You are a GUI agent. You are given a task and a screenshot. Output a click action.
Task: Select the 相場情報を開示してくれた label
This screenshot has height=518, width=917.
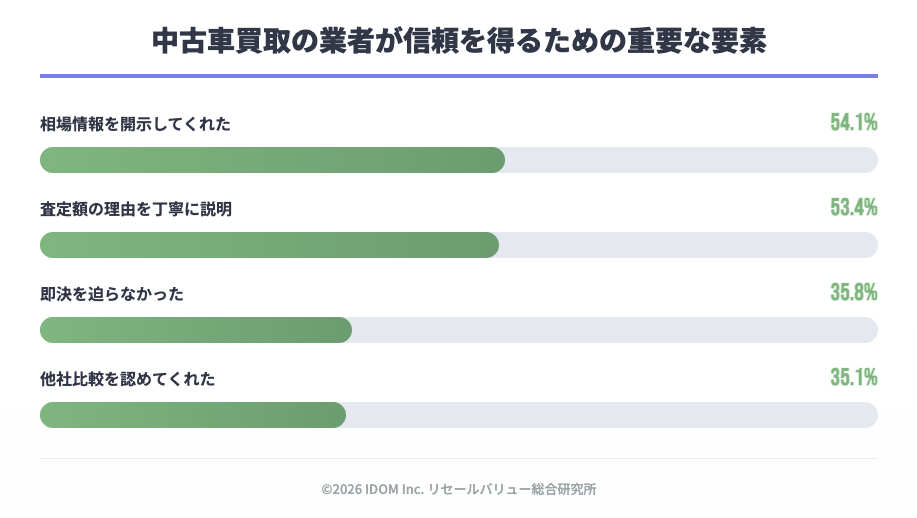(x=135, y=124)
